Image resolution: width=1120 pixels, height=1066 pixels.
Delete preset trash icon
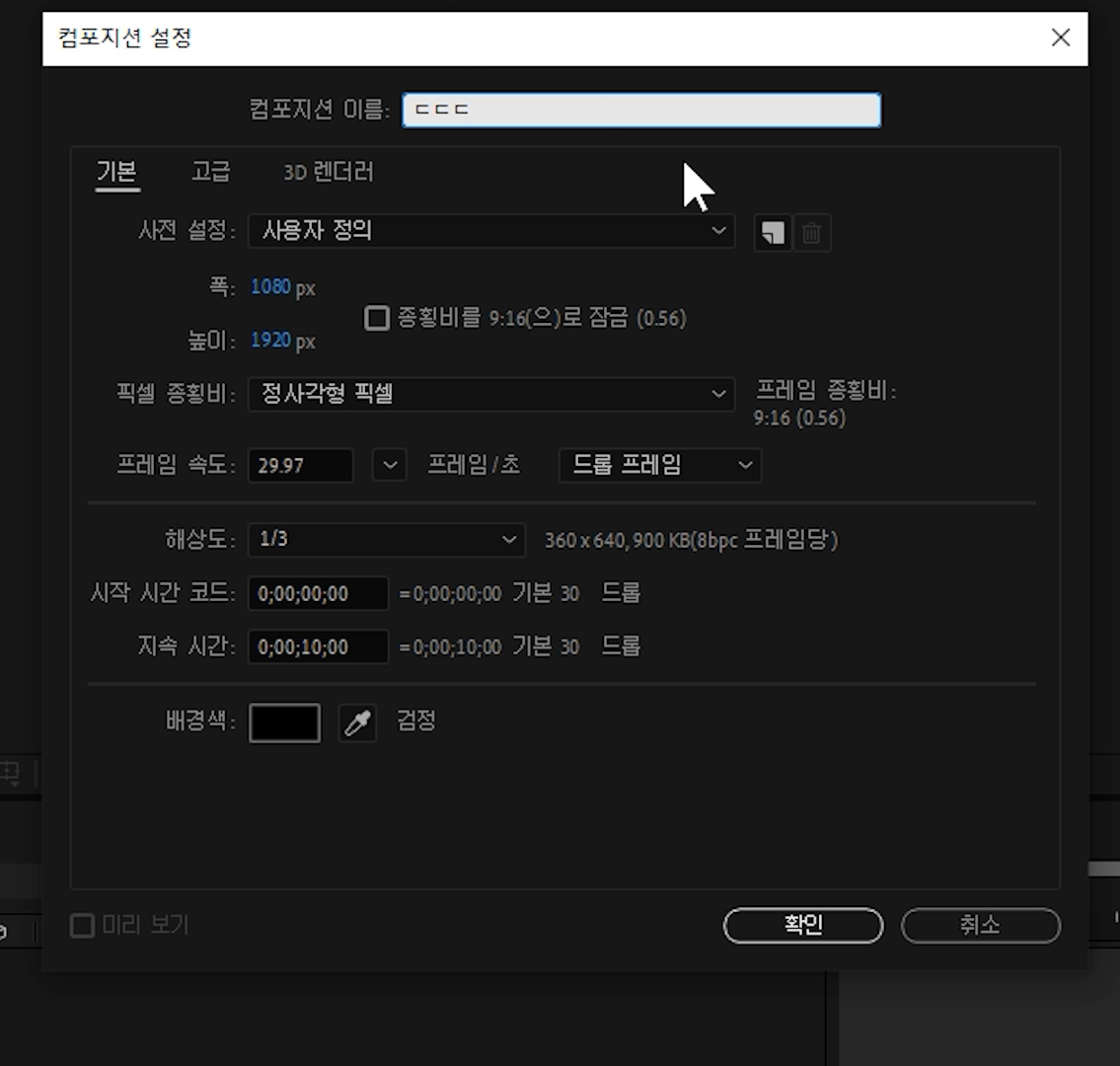[811, 232]
